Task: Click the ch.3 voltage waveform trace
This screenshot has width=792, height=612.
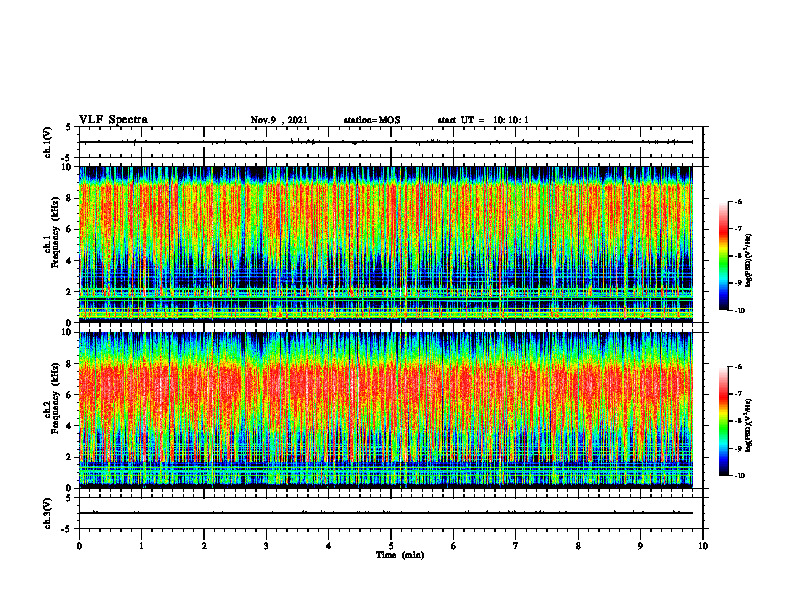Action: click(x=386, y=513)
